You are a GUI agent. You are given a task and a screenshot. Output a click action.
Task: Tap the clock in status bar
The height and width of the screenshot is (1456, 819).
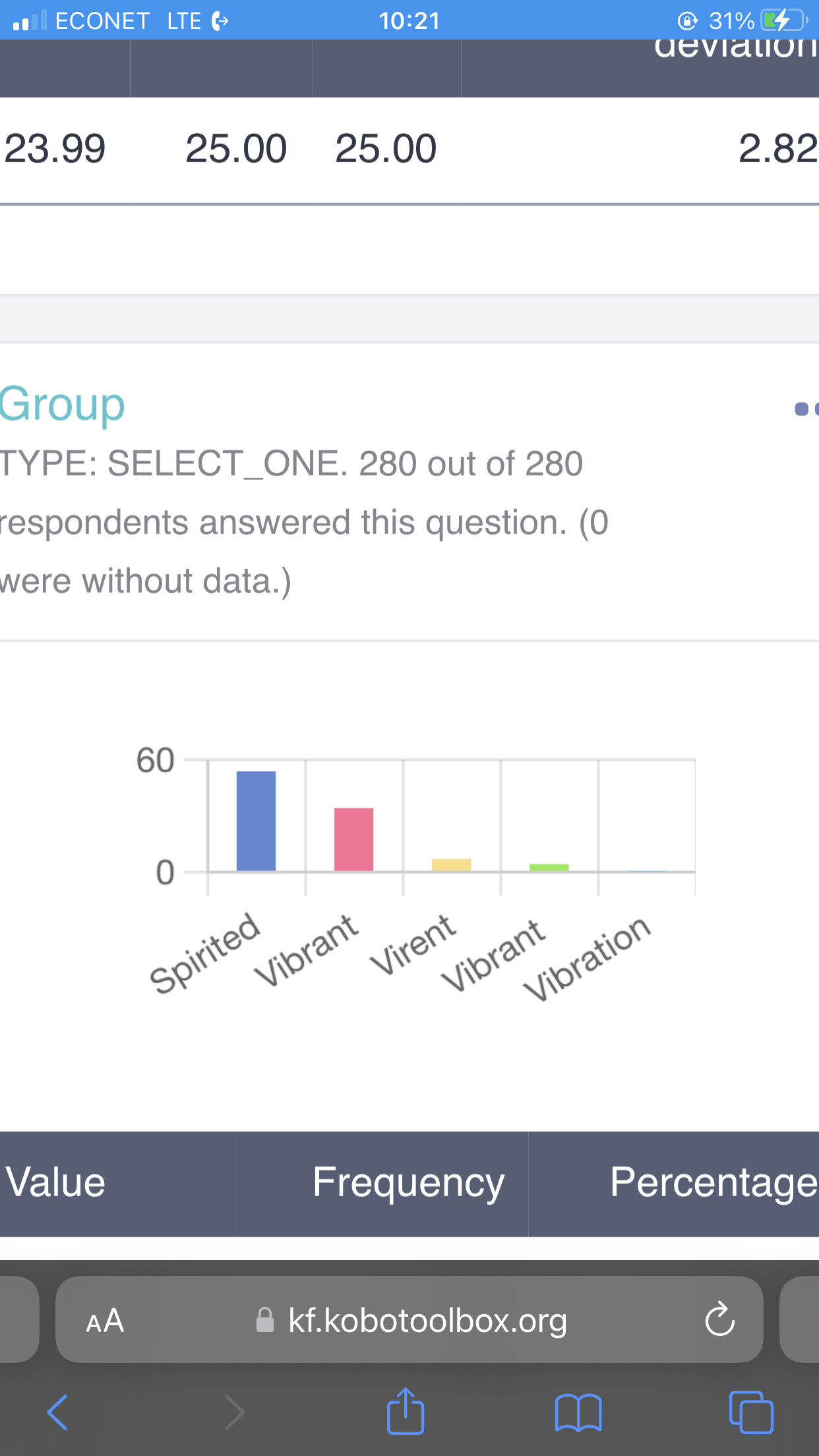click(x=409, y=20)
